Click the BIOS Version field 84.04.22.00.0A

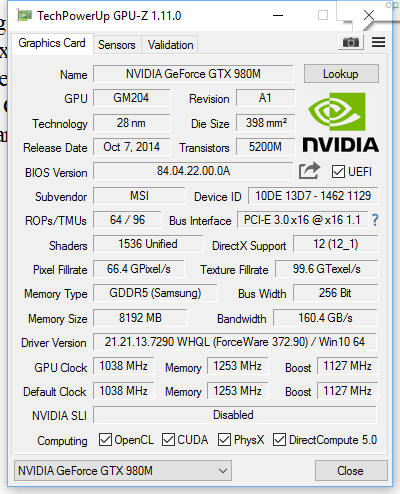tap(193, 171)
